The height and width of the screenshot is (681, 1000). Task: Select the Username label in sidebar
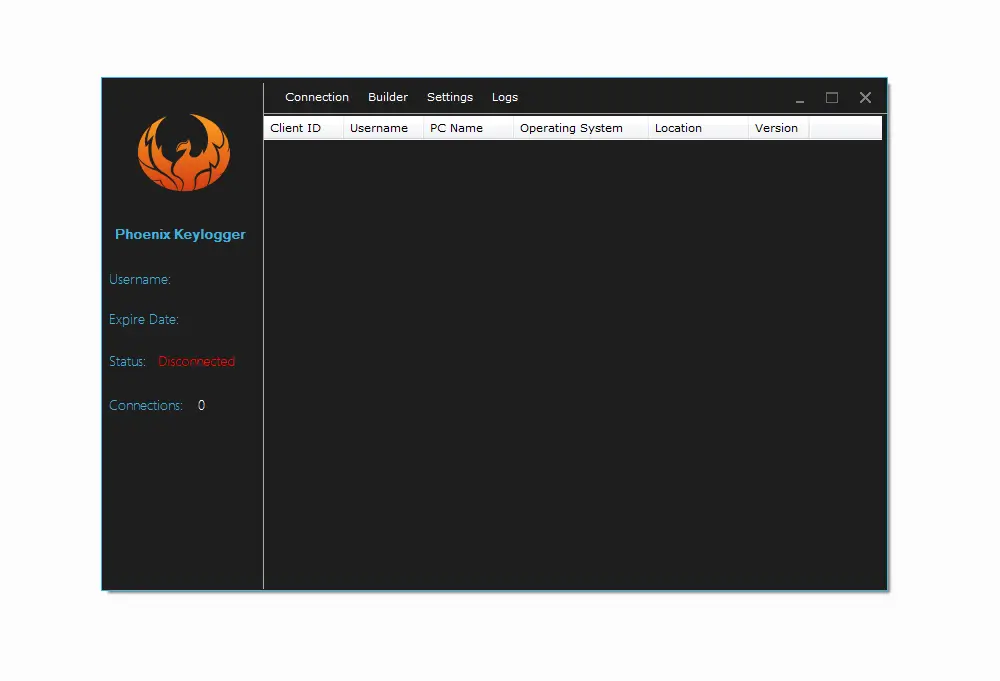(x=139, y=279)
